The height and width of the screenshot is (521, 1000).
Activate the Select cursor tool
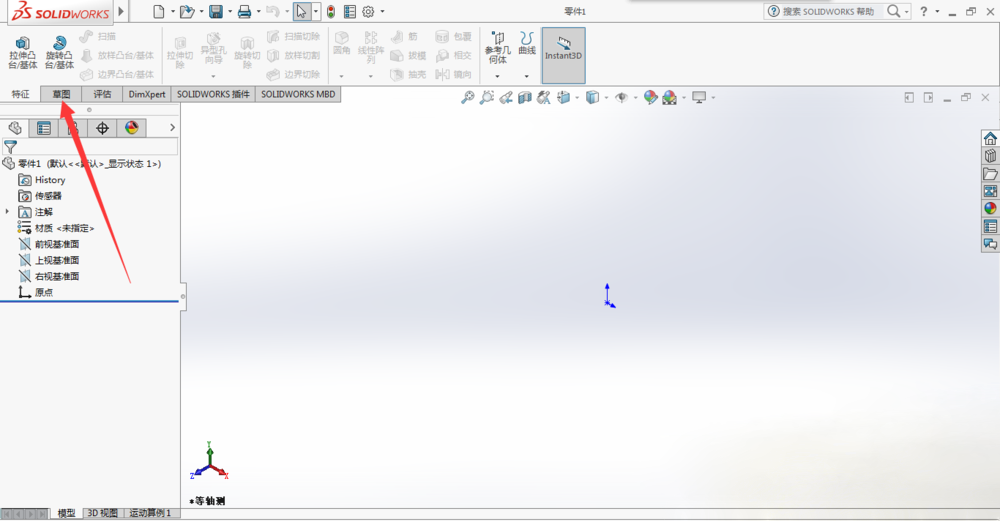pyautogui.click(x=301, y=11)
